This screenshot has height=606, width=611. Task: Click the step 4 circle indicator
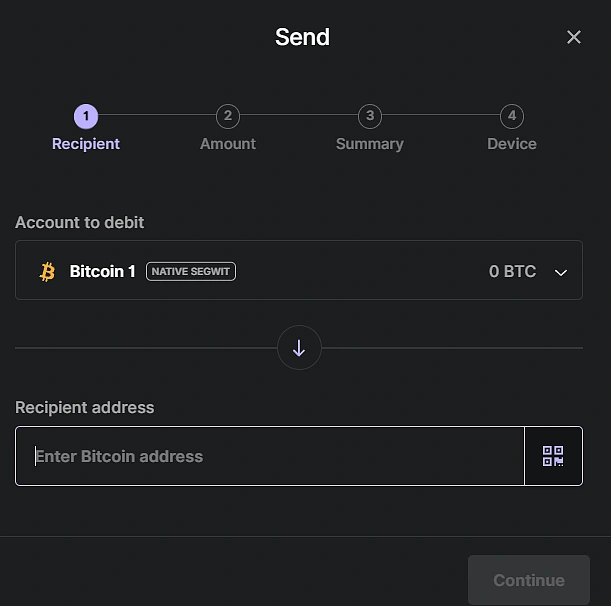[x=512, y=116]
